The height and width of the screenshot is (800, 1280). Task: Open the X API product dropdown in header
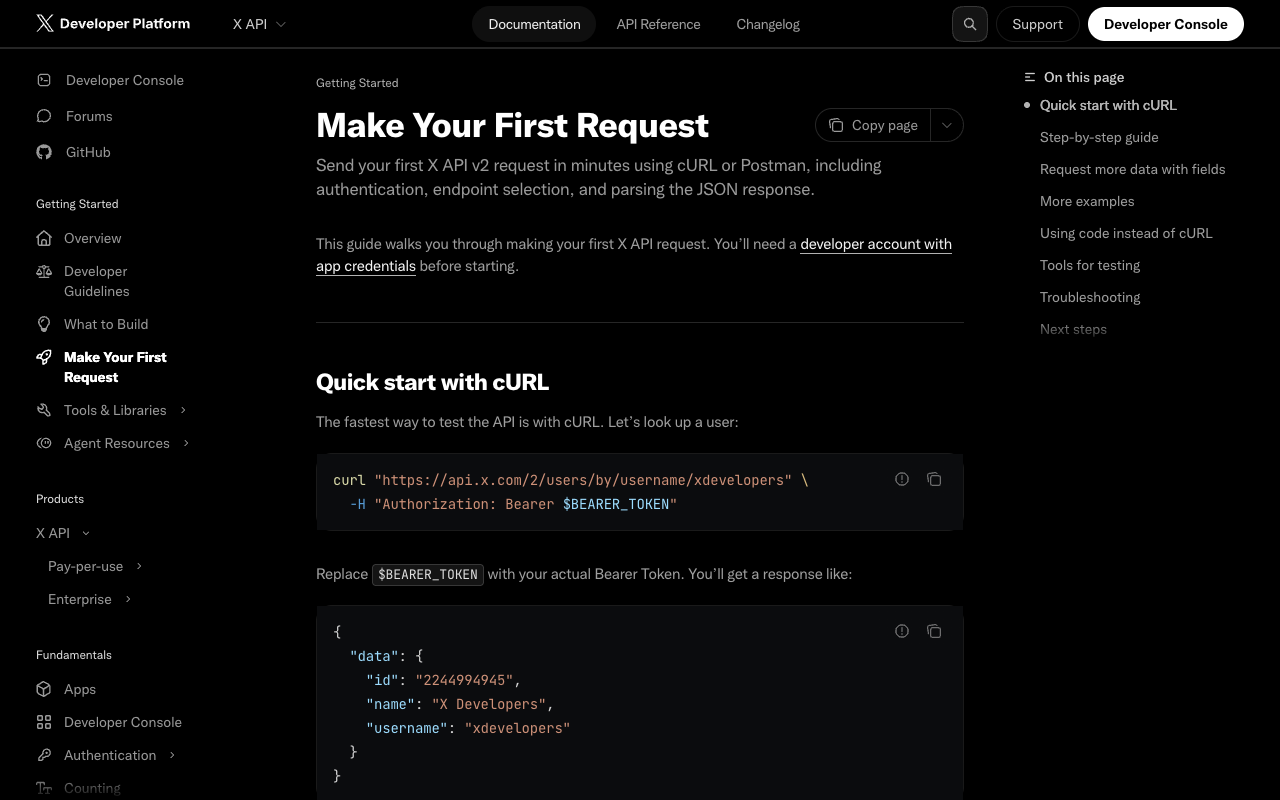pyautogui.click(x=259, y=24)
